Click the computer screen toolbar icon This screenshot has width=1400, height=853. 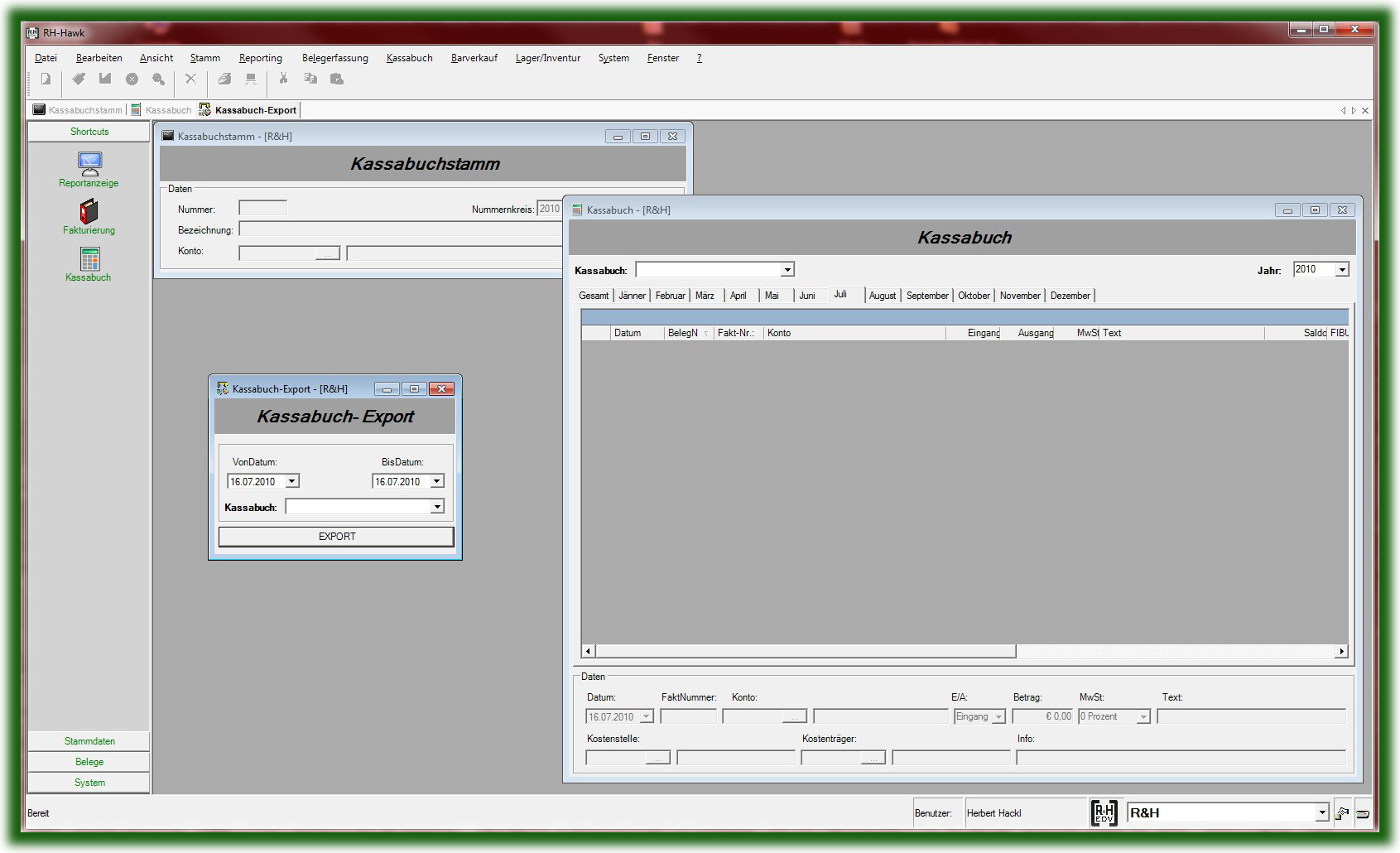(251, 80)
